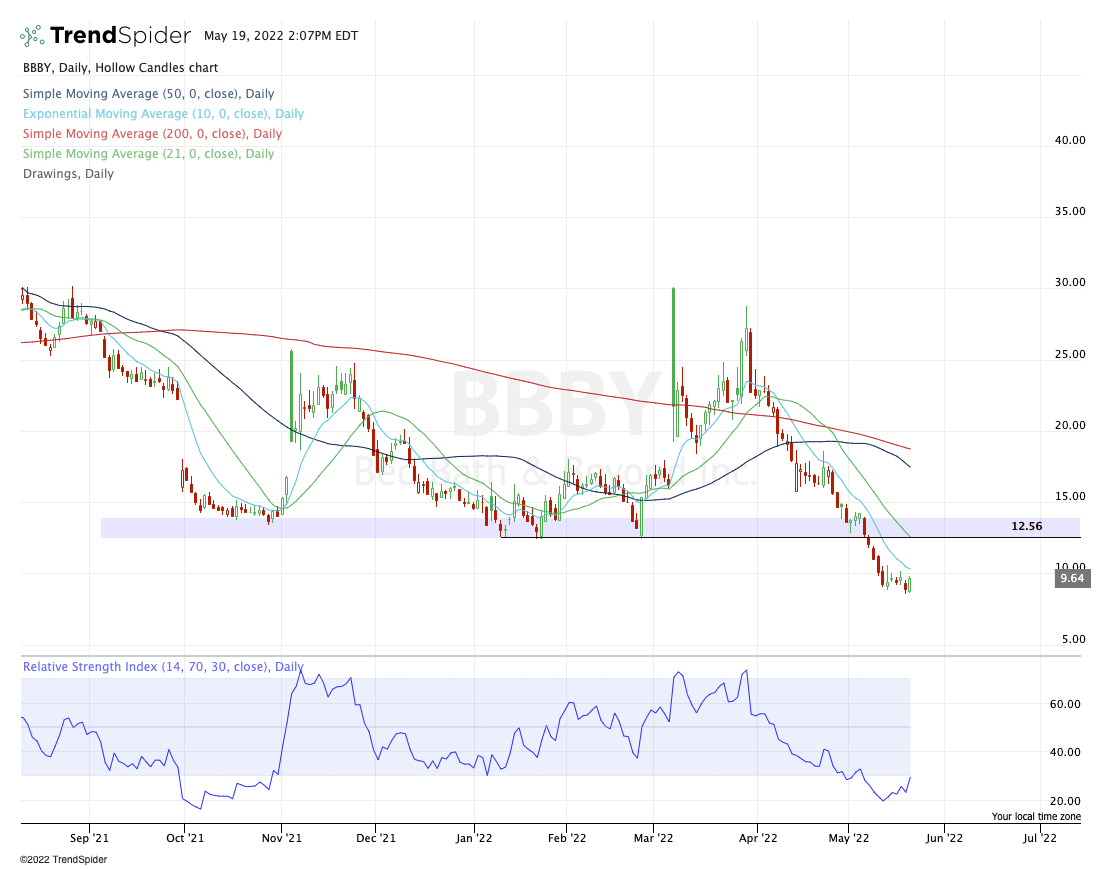Click the Simple Moving Average (50) legend entry

pos(148,94)
